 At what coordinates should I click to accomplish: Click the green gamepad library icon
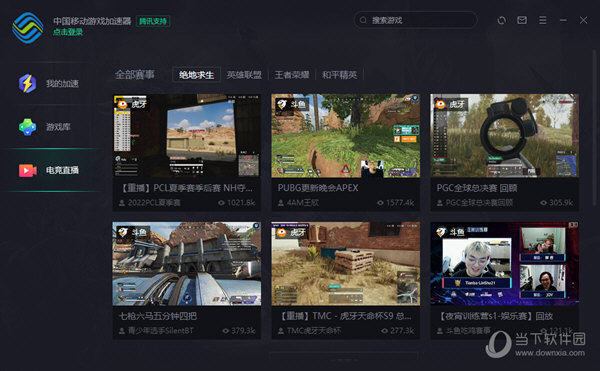pos(28,127)
